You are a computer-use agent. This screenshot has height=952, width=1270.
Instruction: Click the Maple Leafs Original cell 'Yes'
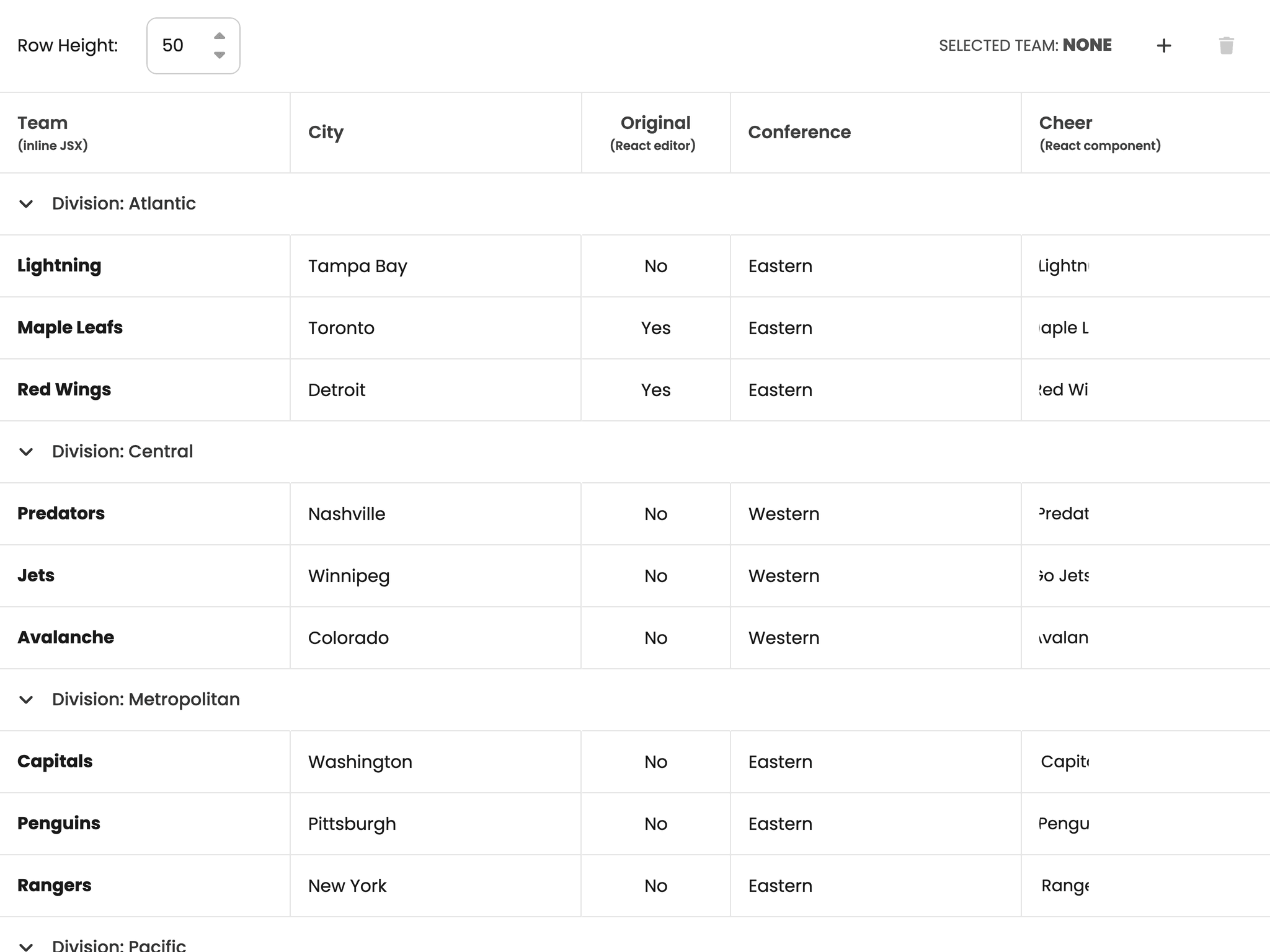655,328
